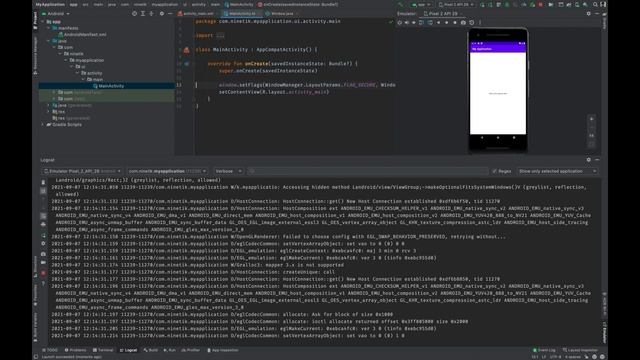Open Layout Inspector tool window
640x360 pixels.
(x=580, y=350)
